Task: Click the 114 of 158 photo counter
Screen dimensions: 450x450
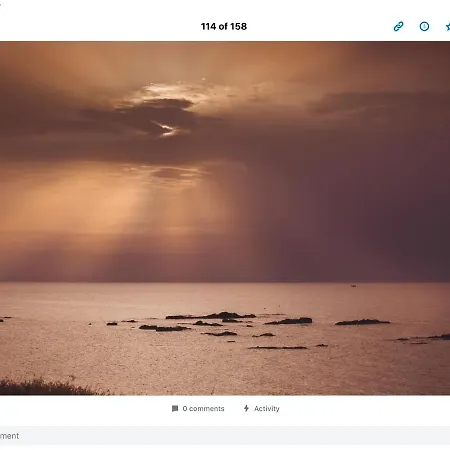Action: 224,26
